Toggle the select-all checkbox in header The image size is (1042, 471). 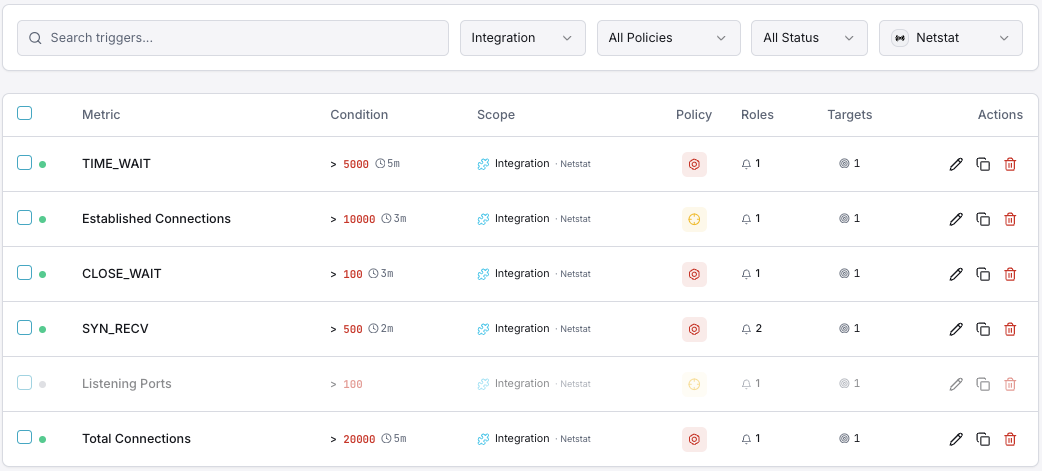(25, 113)
